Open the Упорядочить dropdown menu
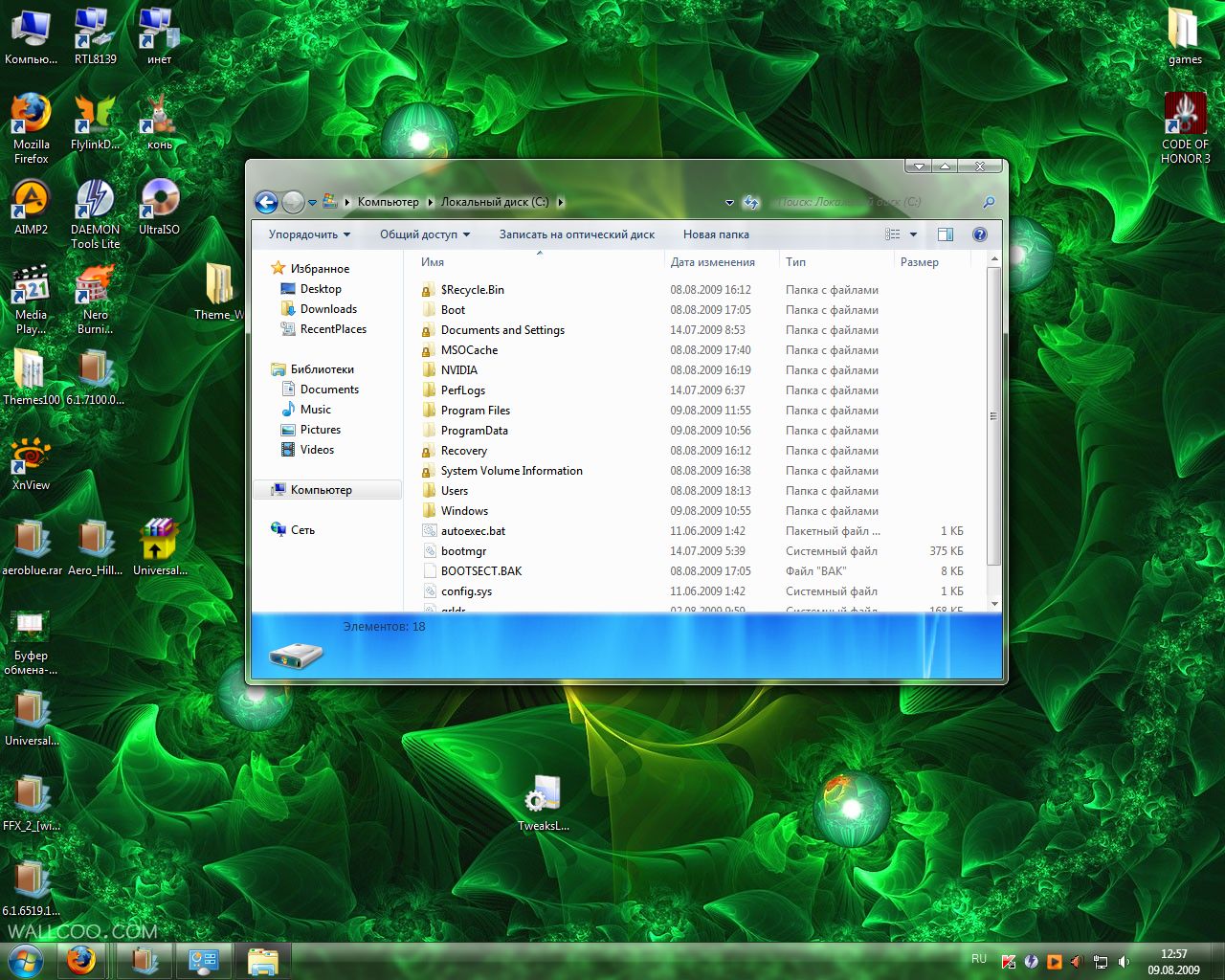 point(309,234)
